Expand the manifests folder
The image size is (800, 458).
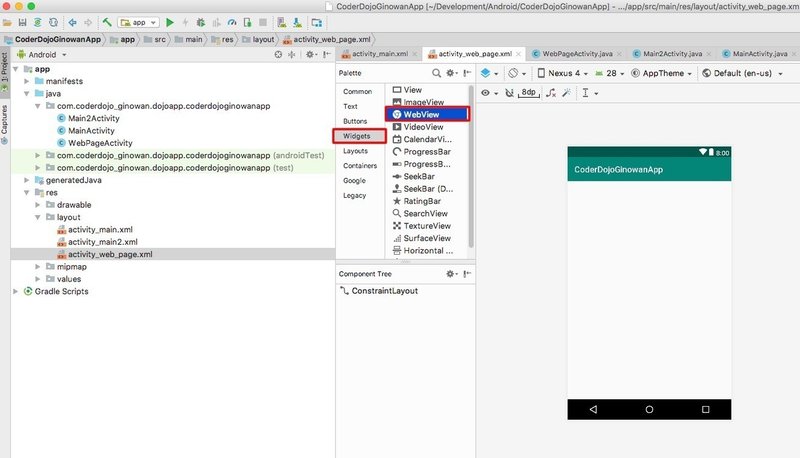click(27, 81)
